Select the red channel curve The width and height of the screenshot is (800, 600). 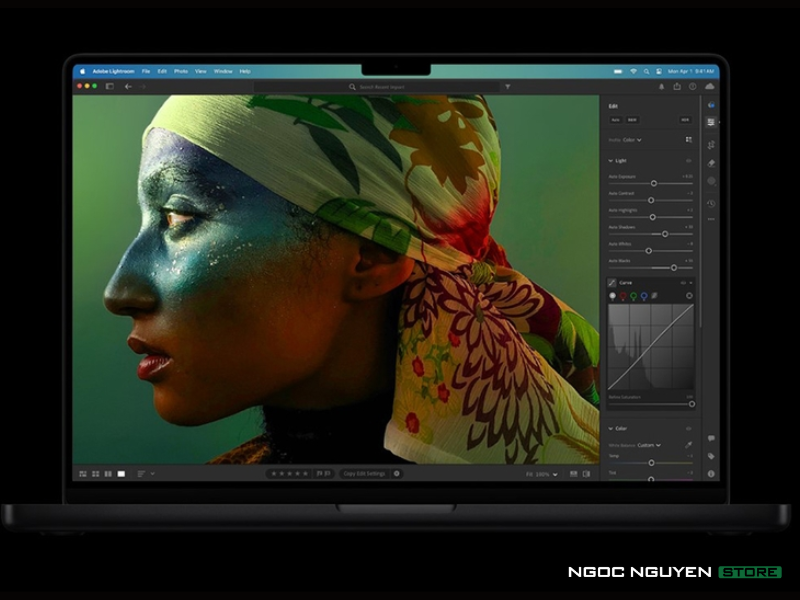coord(623,296)
